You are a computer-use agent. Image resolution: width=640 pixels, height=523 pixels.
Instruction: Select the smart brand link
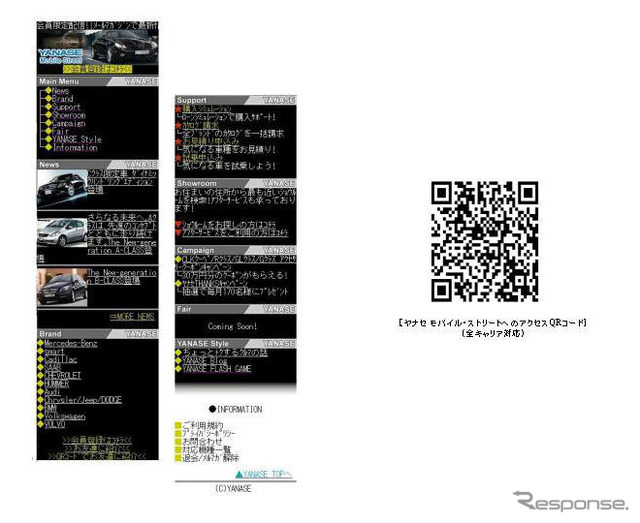pos(54,352)
